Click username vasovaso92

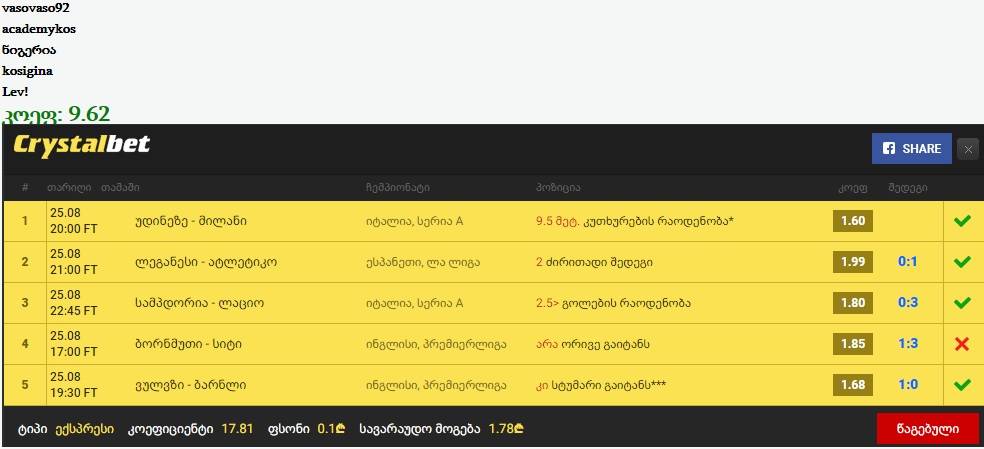36,8
